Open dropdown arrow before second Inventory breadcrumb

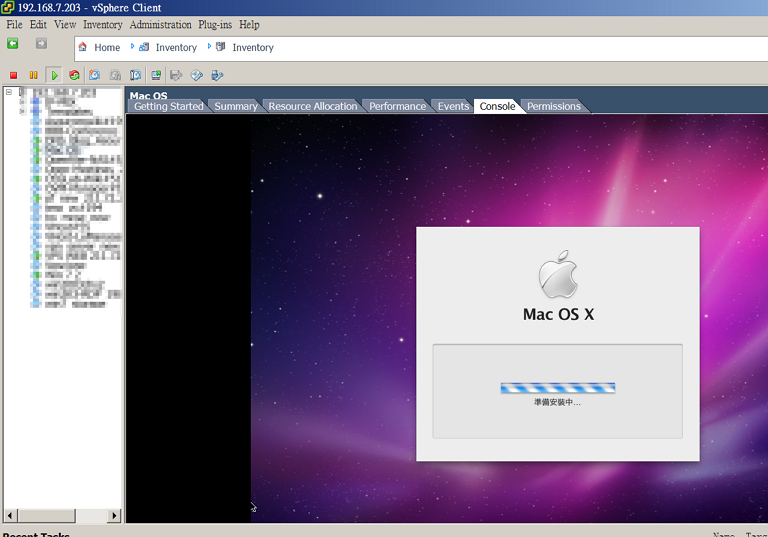pyautogui.click(x=209, y=46)
